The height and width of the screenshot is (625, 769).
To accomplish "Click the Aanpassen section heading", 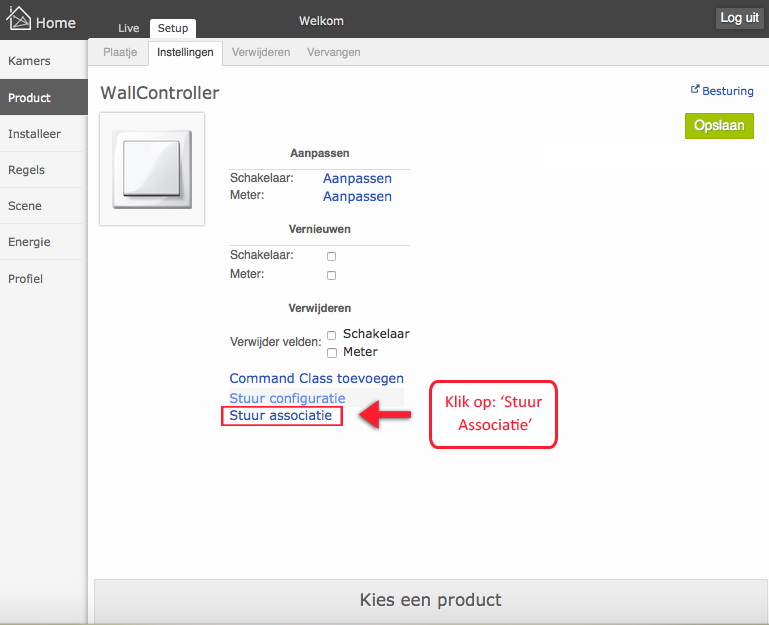I will click(320, 153).
